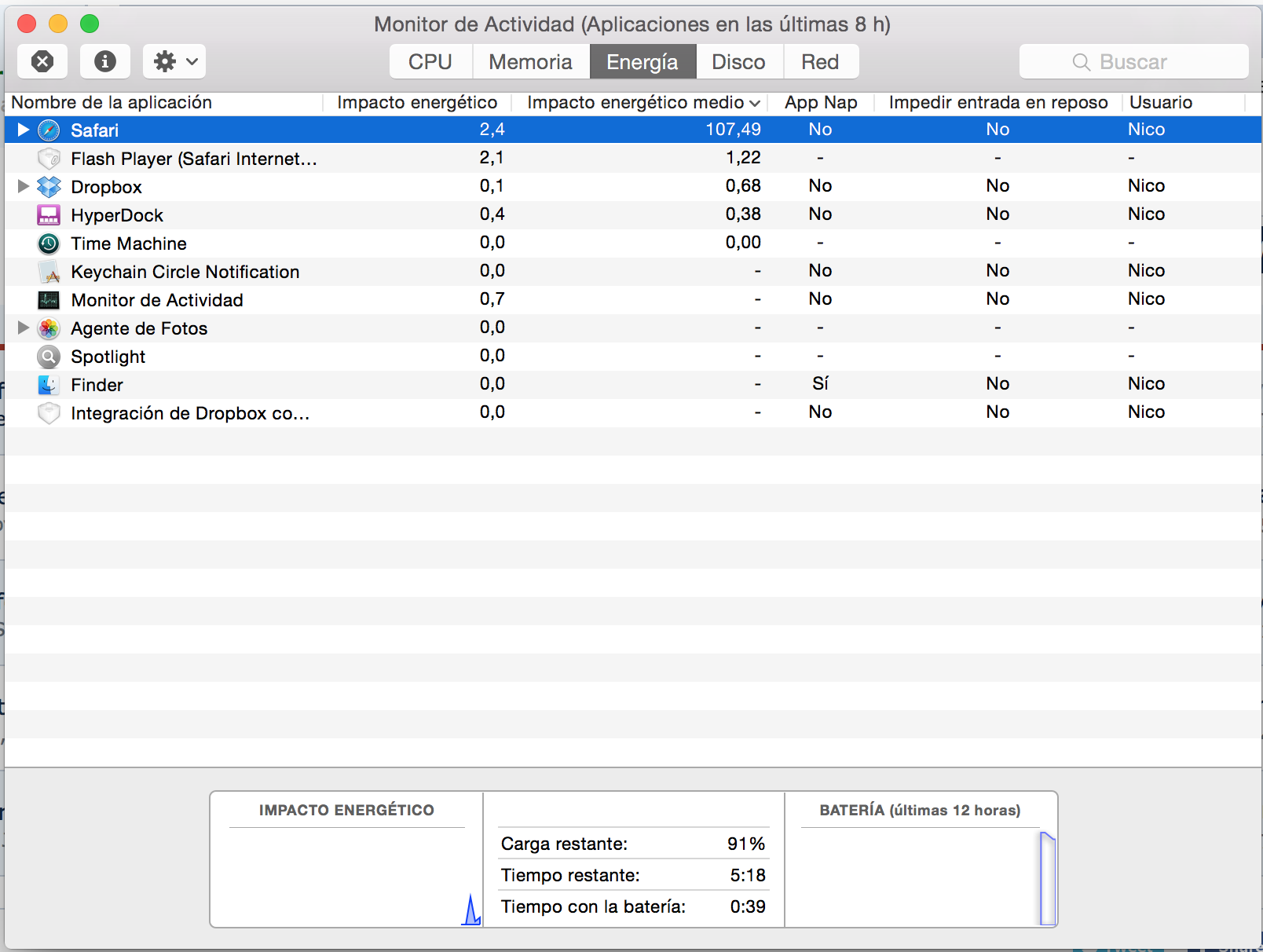This screenshot has width=1263, height=952.
Task: Switch to the CPU tab
Action: pos(430,61)
